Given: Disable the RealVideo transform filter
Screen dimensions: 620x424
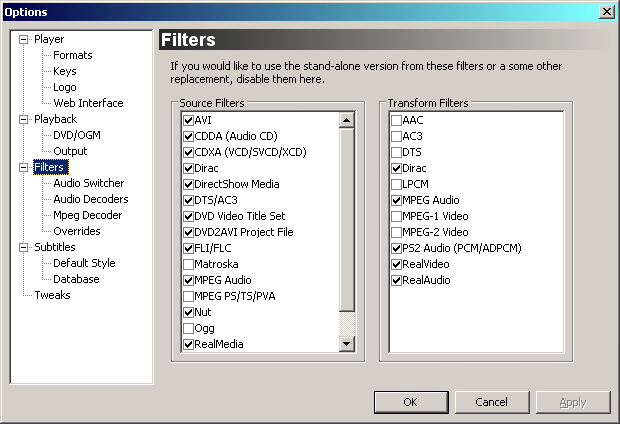Looking at the screenshot, I should (396, 264).
